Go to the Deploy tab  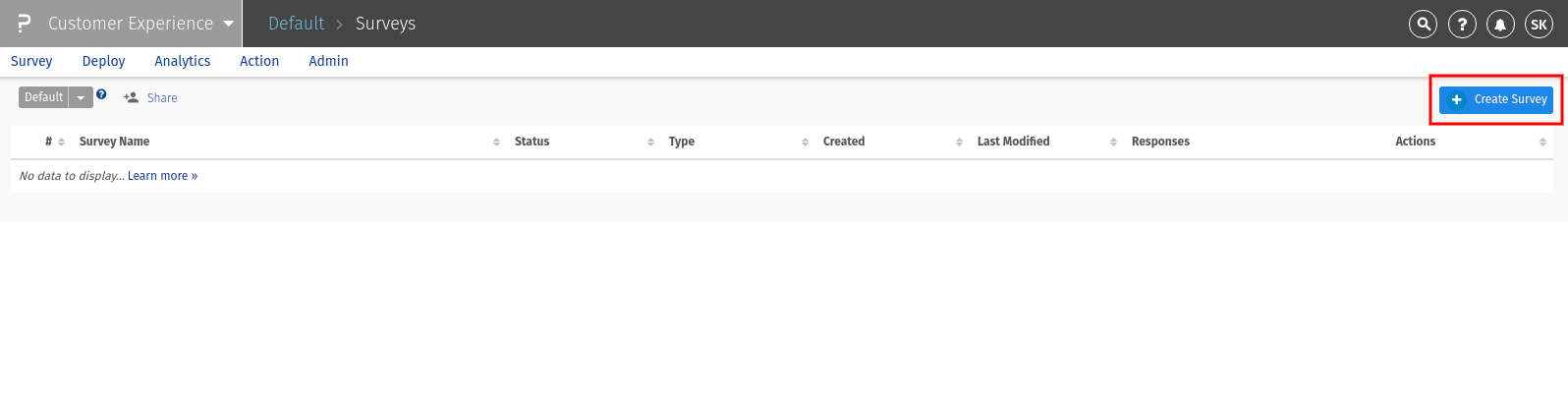pos(103,61)
